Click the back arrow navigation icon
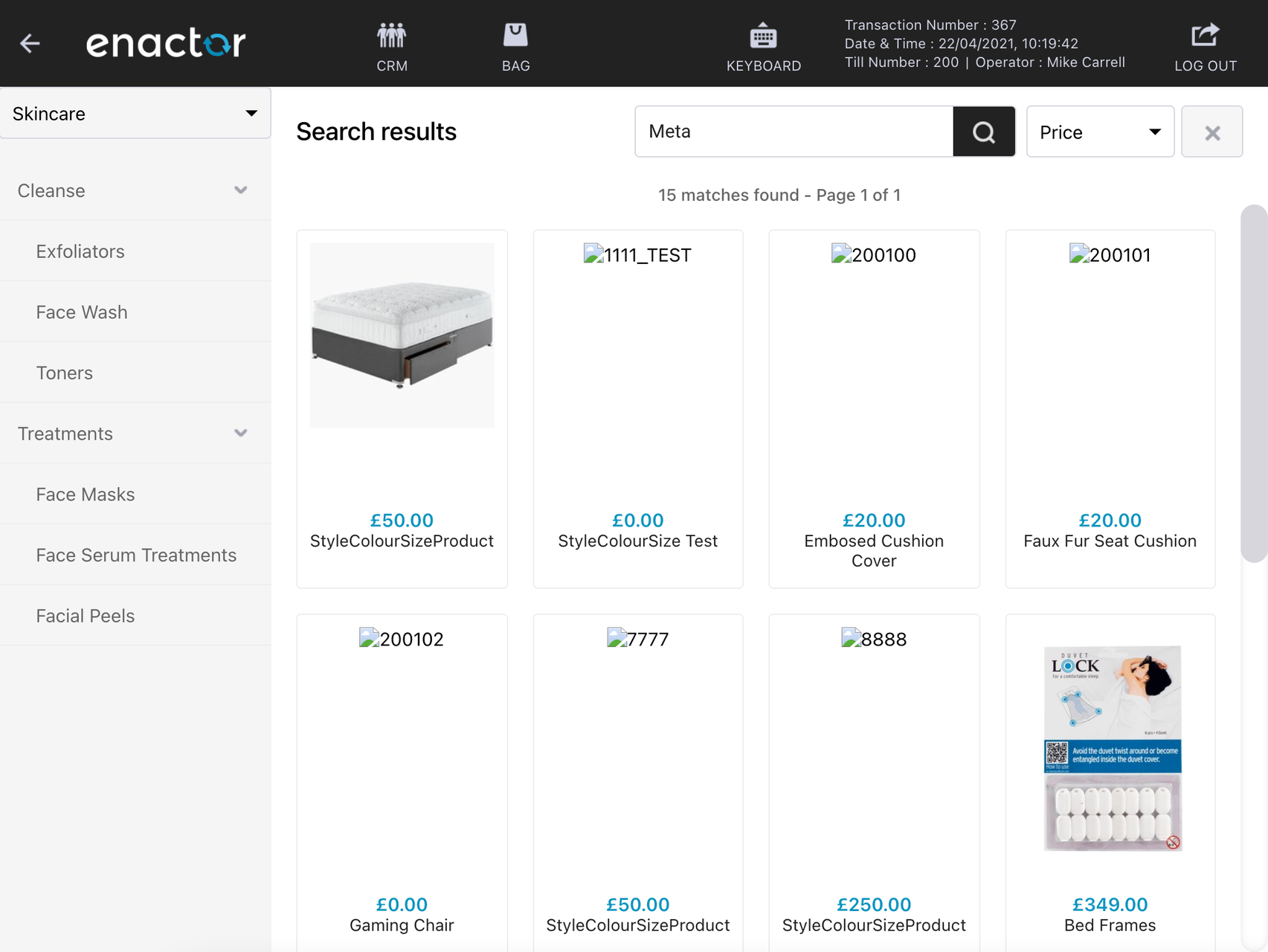 pyautogui.click(x=30, y=43)
